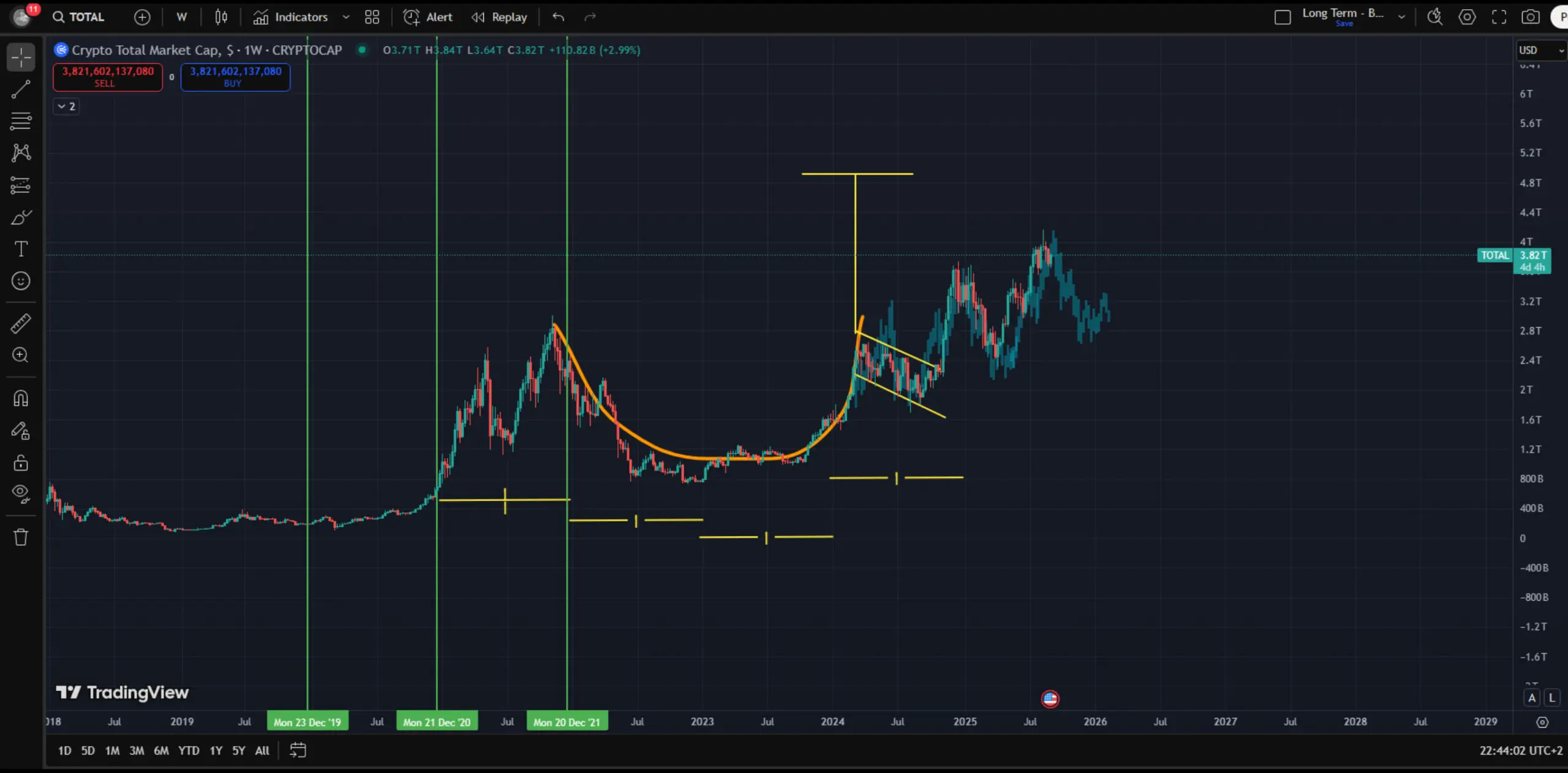Open the USD currency dropdown
This screenshot has height=773, width=1568.
click(x=1540, y=50)
